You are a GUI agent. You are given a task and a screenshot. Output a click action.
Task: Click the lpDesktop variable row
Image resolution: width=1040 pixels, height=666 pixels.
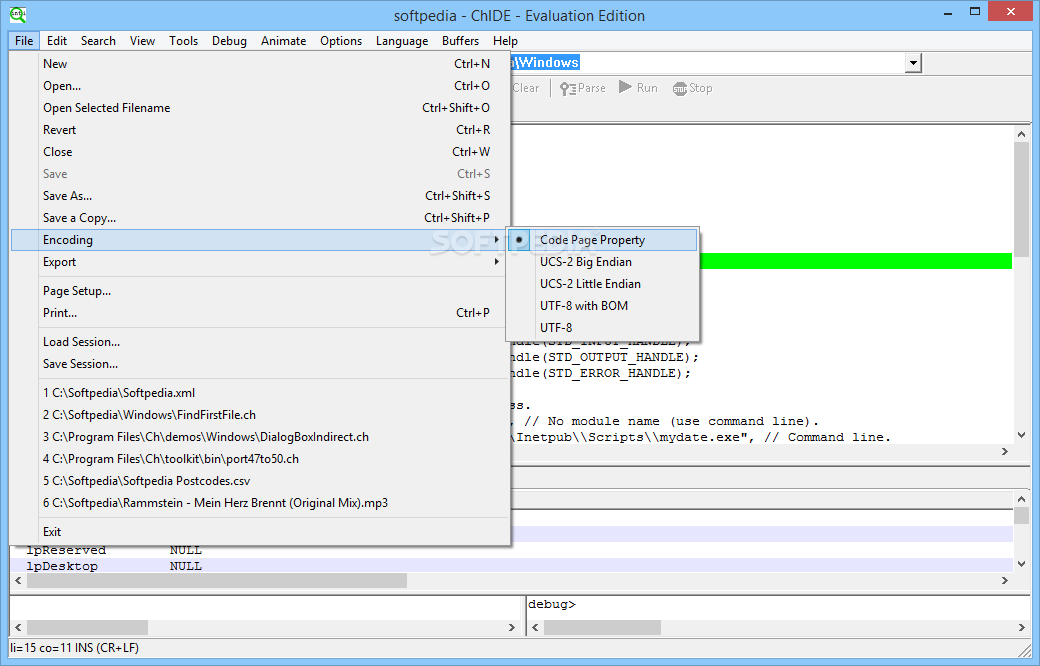(x=511, y=566)
